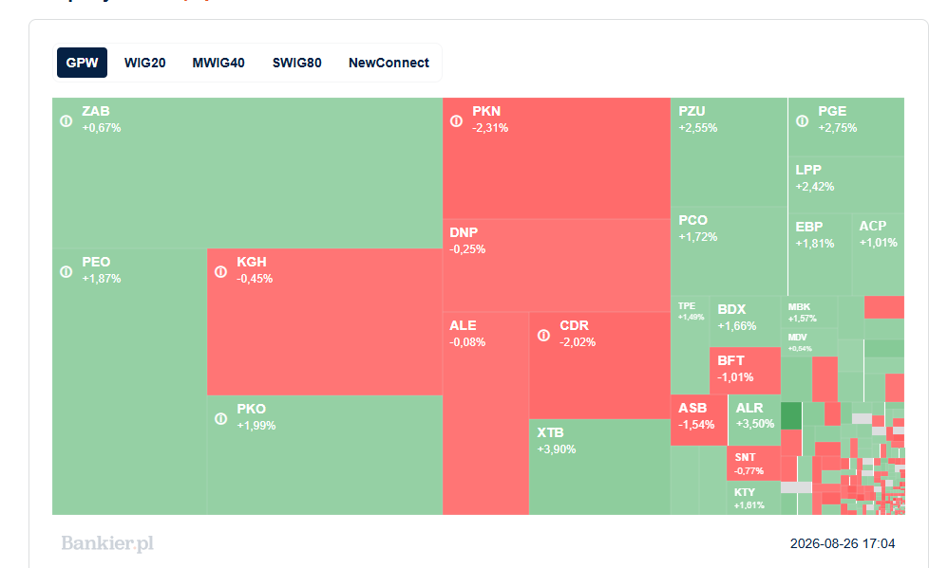This screenshot has width=948, height=568.
Task: Click the Bankier.pl logo link
Action: click(108, 543)
